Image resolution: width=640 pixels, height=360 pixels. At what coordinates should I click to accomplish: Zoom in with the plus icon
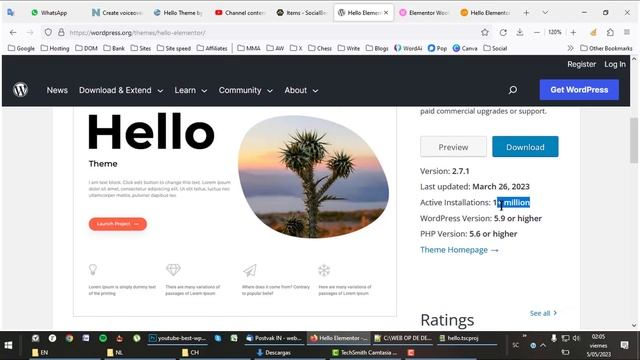click(x=573, y=32)
